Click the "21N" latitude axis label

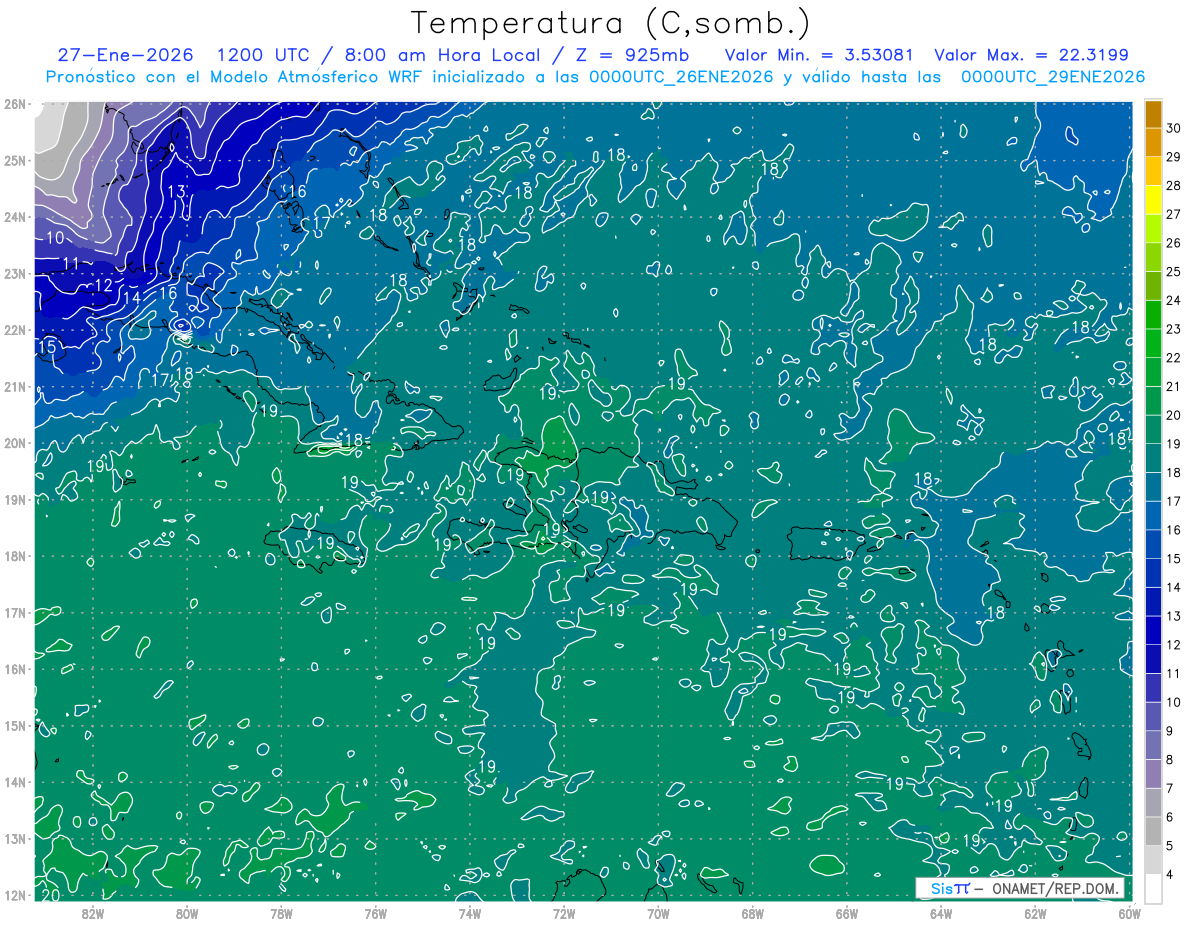[x=14, y=387]
